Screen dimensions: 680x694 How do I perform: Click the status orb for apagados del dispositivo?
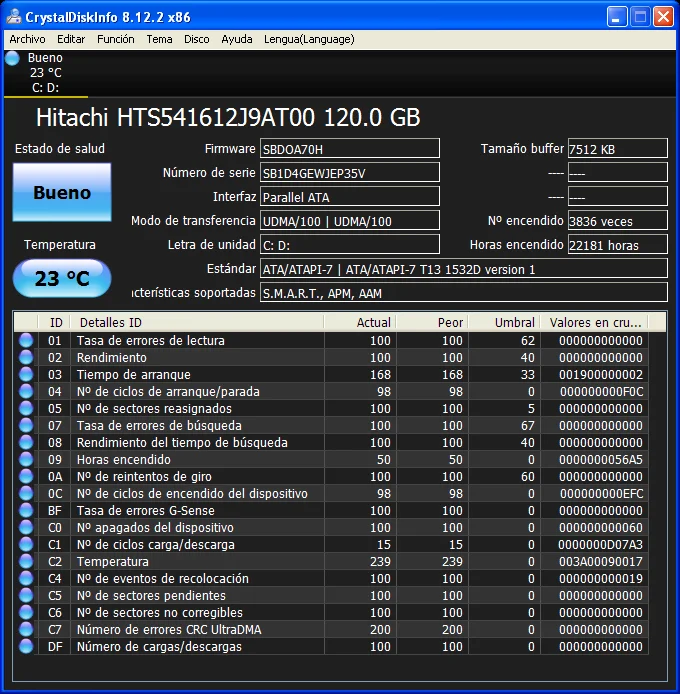pyautogui.click(x=26, y=527)
